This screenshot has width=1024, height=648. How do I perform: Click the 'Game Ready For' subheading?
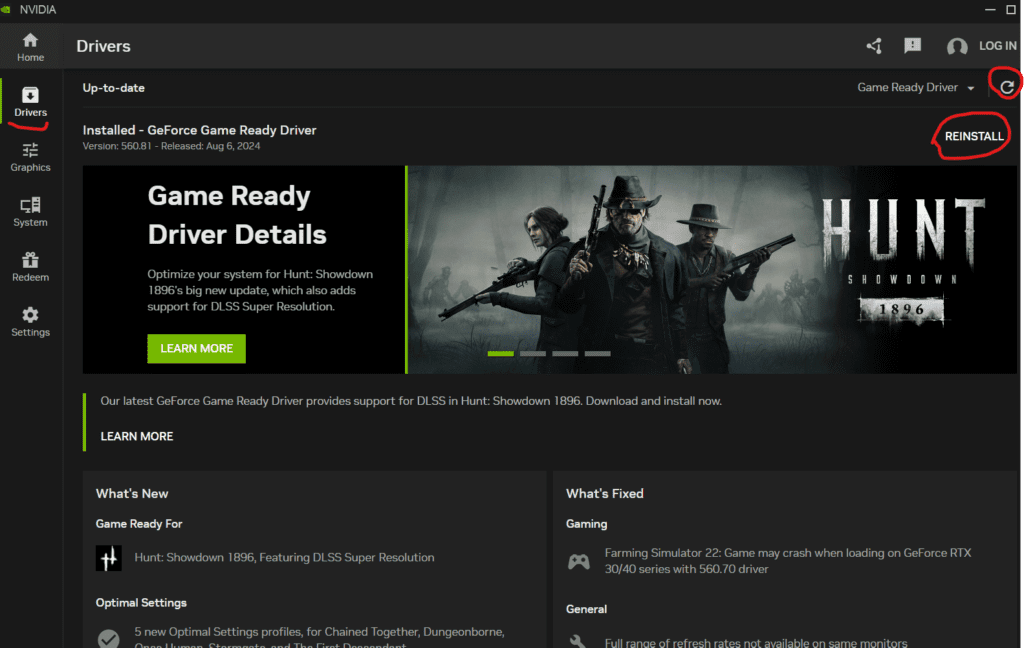coord(139,524)
